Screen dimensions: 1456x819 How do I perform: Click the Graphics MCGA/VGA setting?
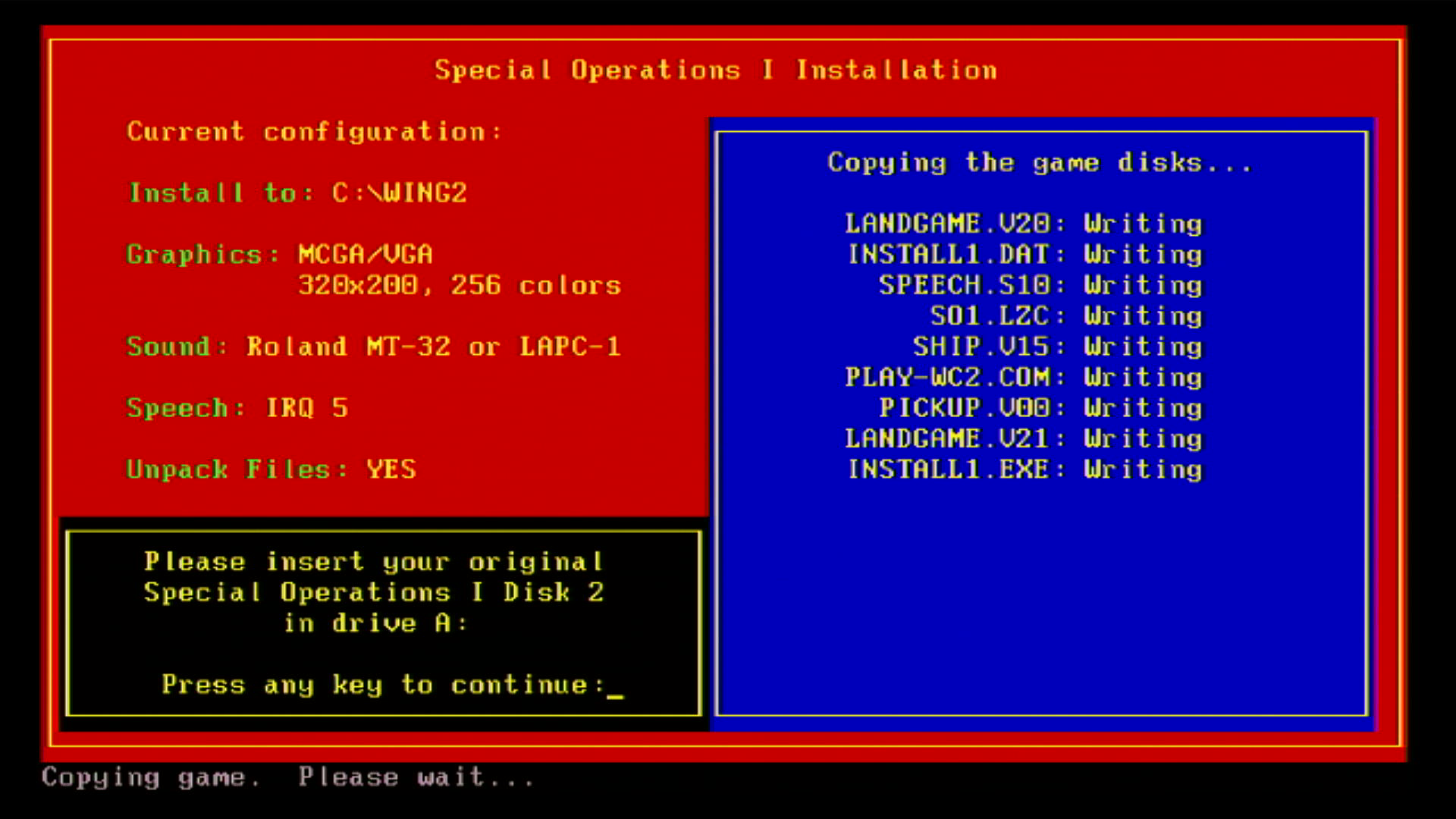[280, 254]
